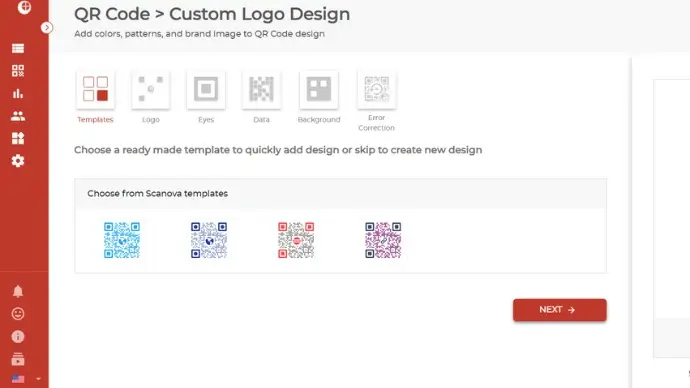The image size is (690, 388).
Task: Switch to the Data tab
Action: (261, 97)
